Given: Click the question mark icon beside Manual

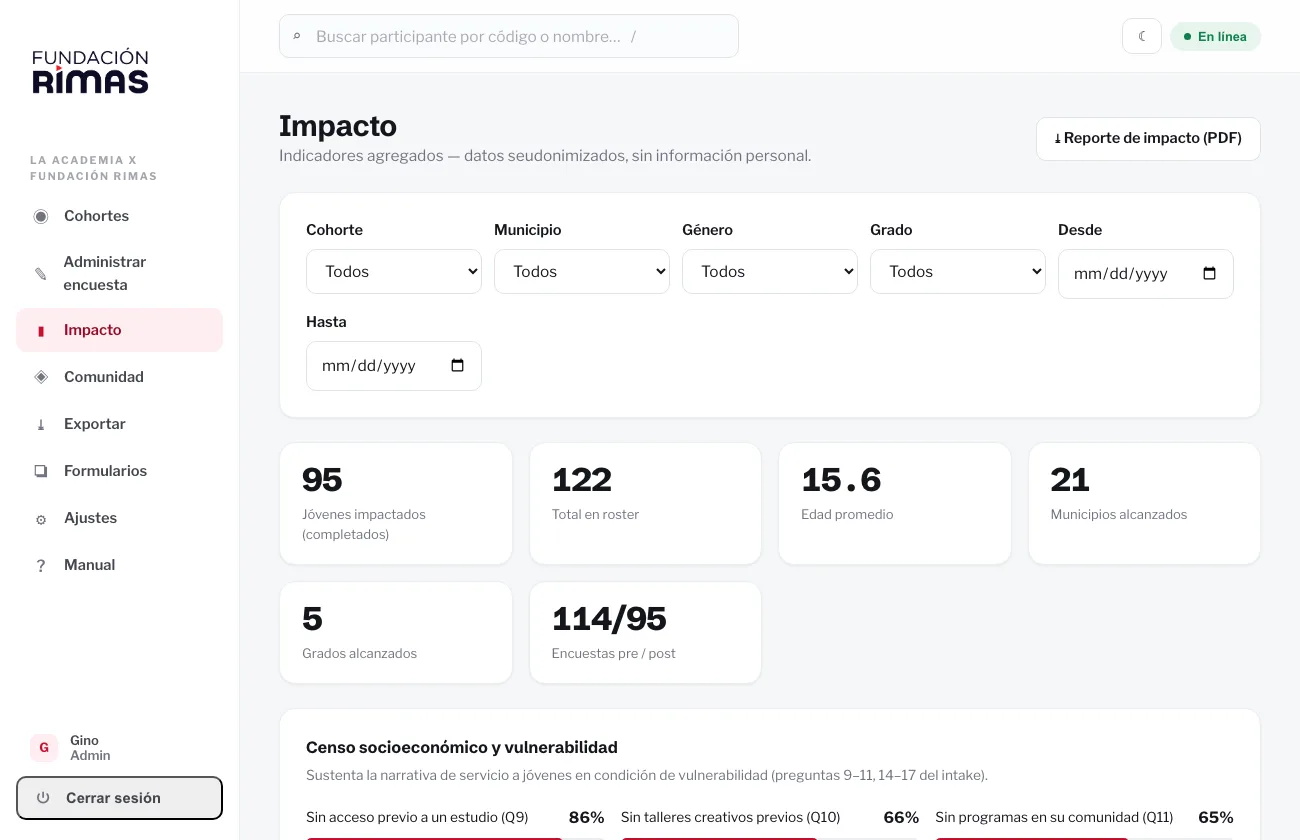Looking at the screenshot, I should [x=41, y=566].
